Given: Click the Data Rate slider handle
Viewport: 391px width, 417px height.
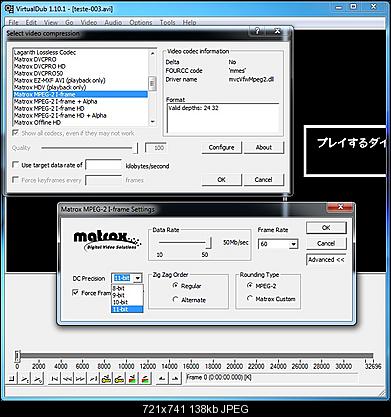Looking at the screenshot, I should pyautogui.click(x=209, y=243).
